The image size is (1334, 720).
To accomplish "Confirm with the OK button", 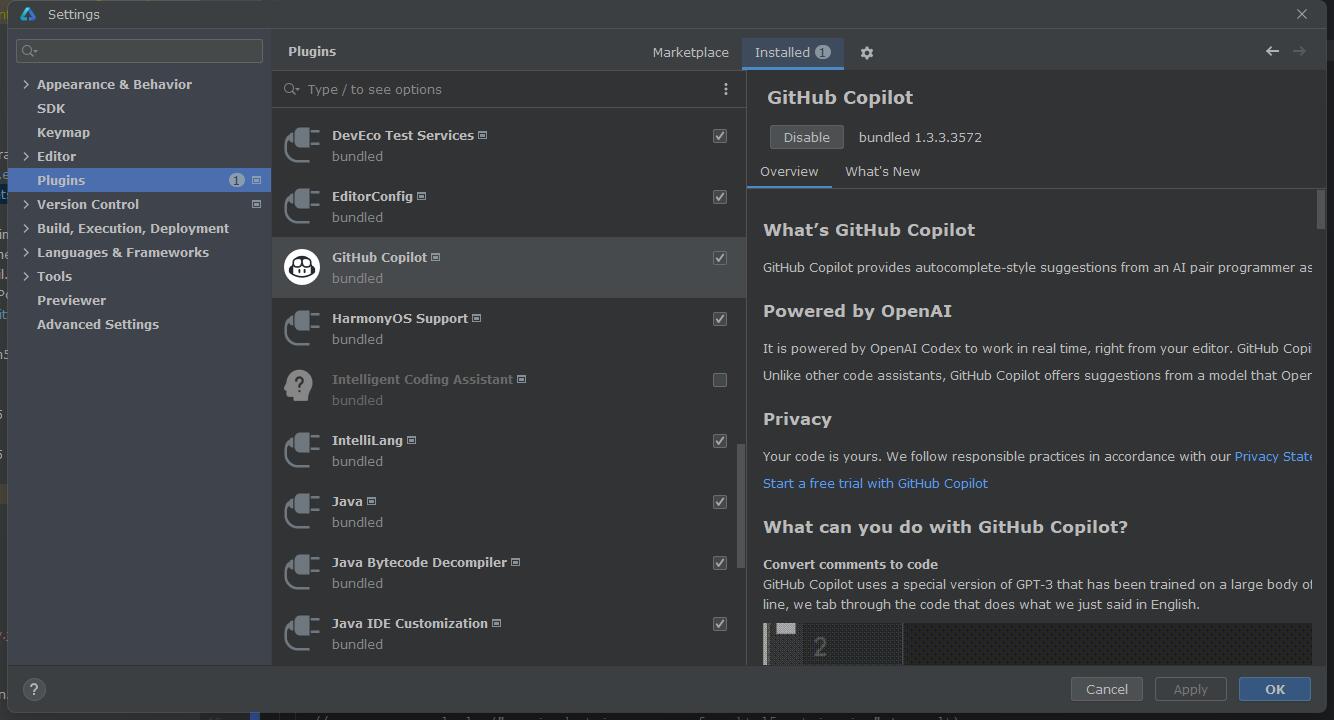I will (x=1275, y=689).
